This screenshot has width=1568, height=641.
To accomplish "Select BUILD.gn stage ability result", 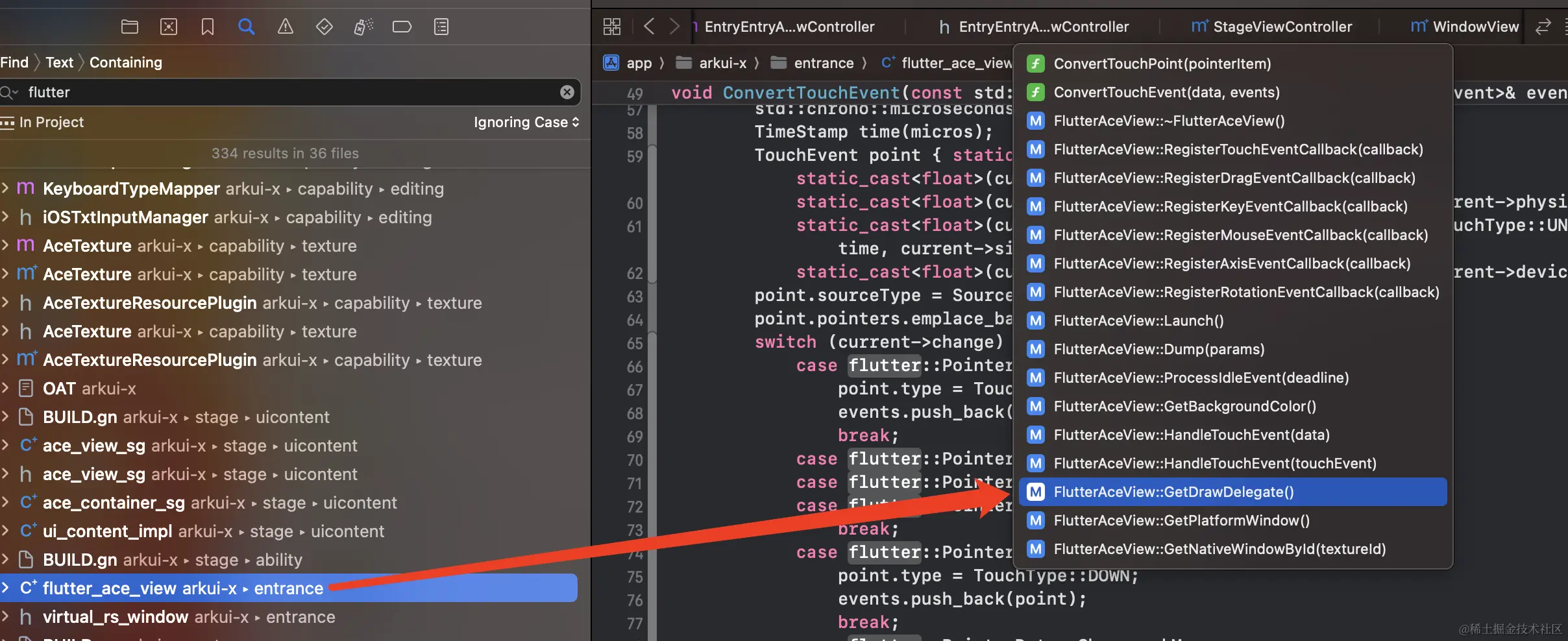I will click(289, 560).
